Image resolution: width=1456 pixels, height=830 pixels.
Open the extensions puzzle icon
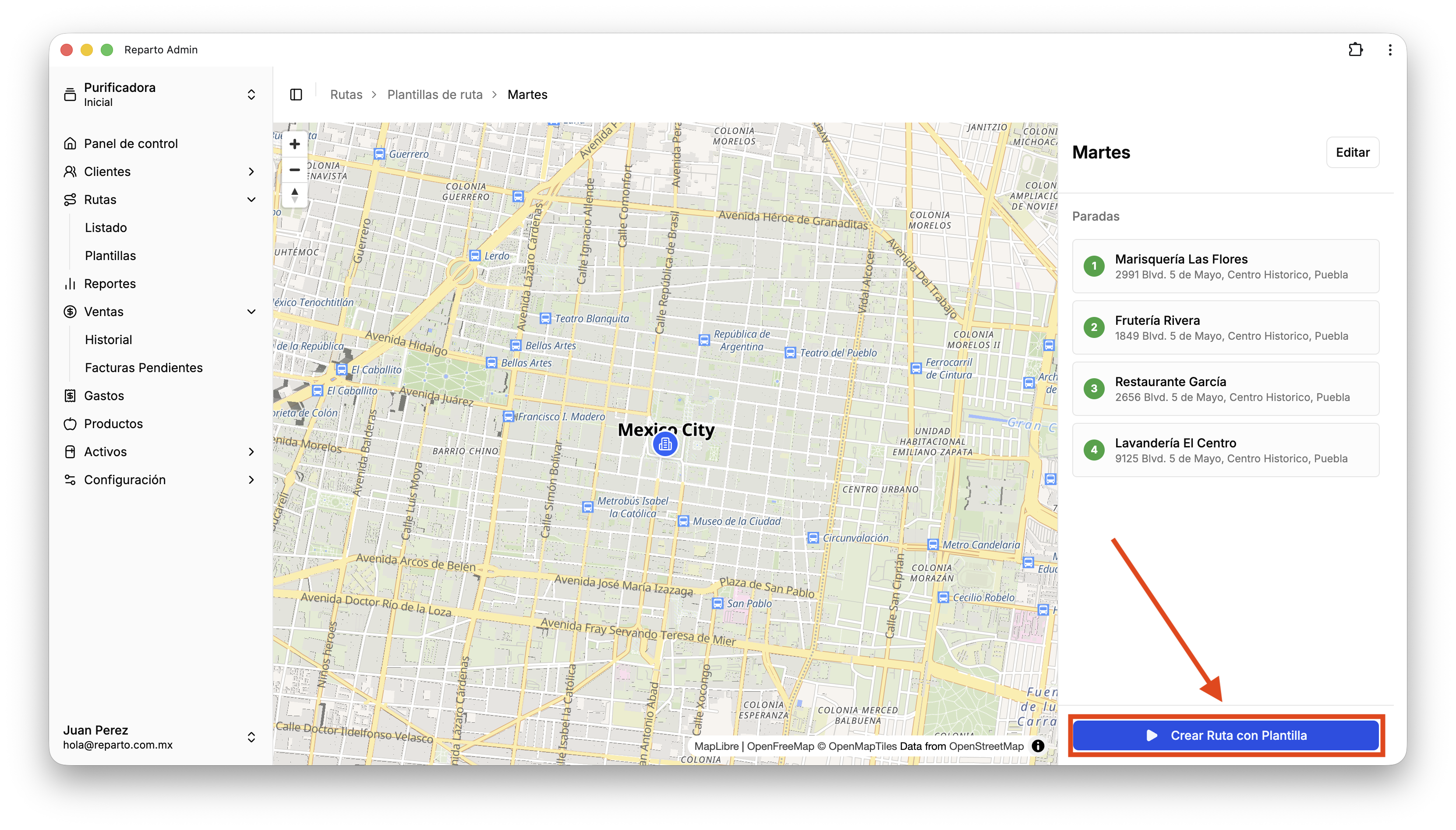[x=1356, y=49]
